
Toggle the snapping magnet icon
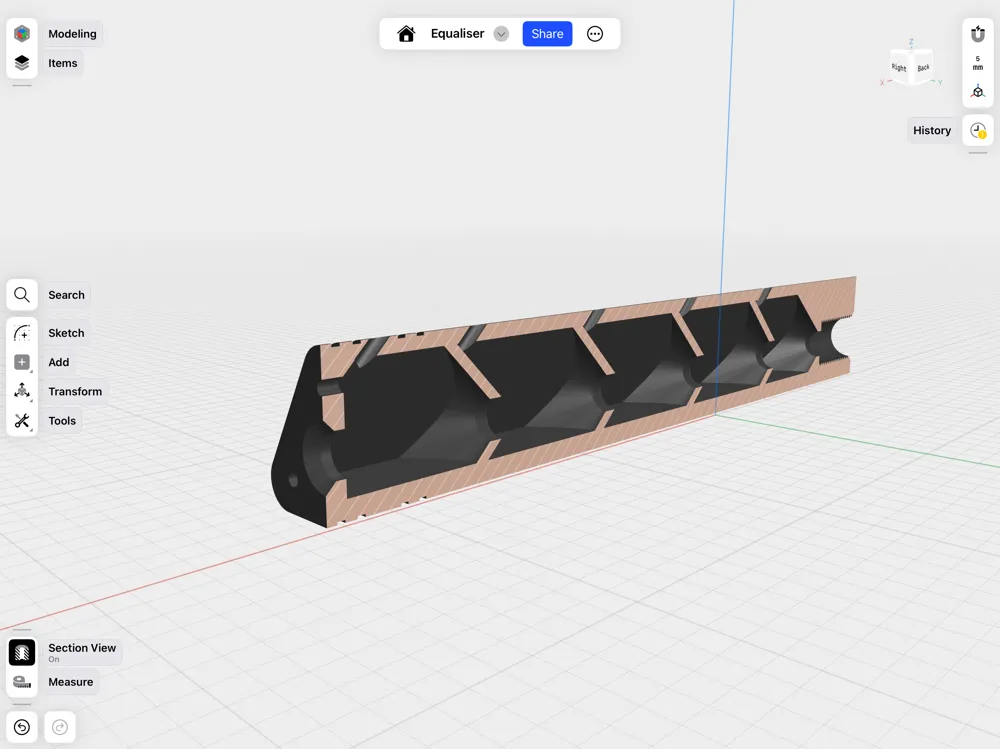(978, 34)
